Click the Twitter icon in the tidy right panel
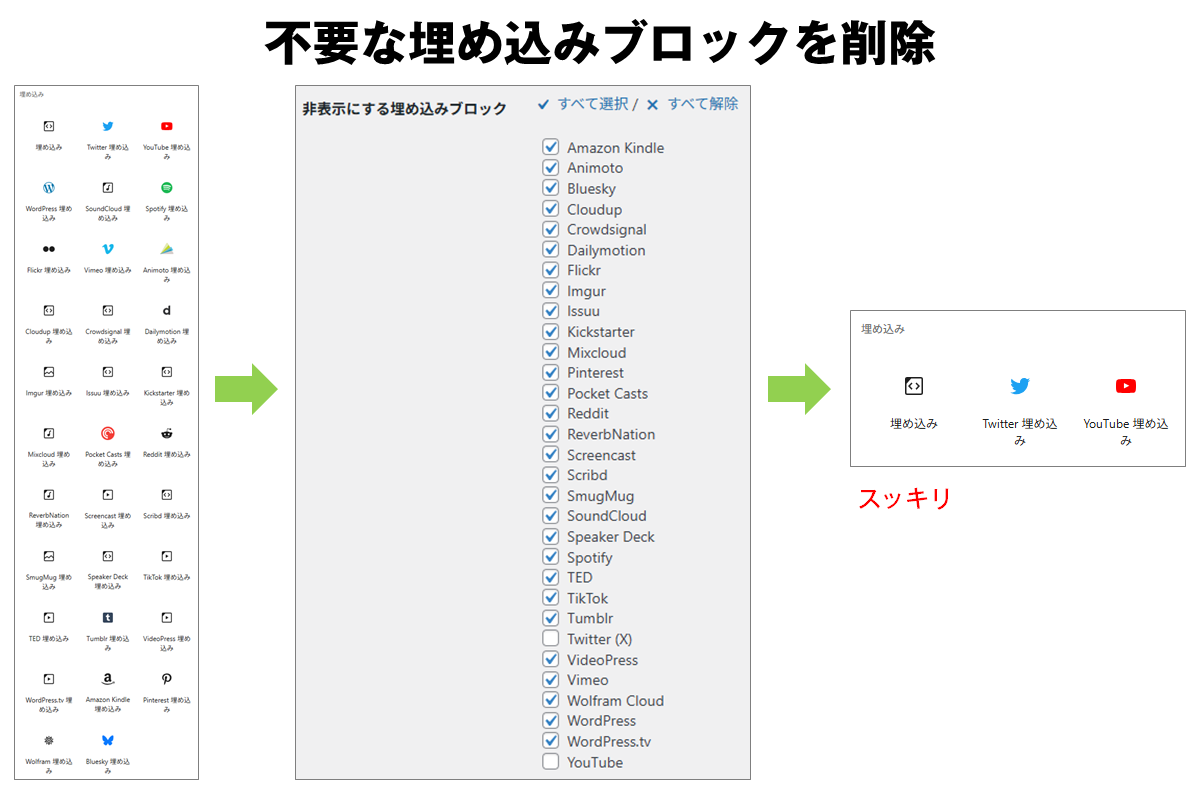The height and width of the screenshot is (800, 1200). tap(1020, 386)
